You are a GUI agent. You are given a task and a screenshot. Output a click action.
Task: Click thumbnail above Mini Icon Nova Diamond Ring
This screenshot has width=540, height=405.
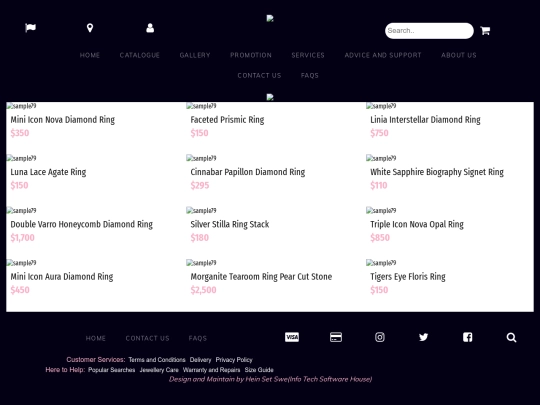coord(21,106)
